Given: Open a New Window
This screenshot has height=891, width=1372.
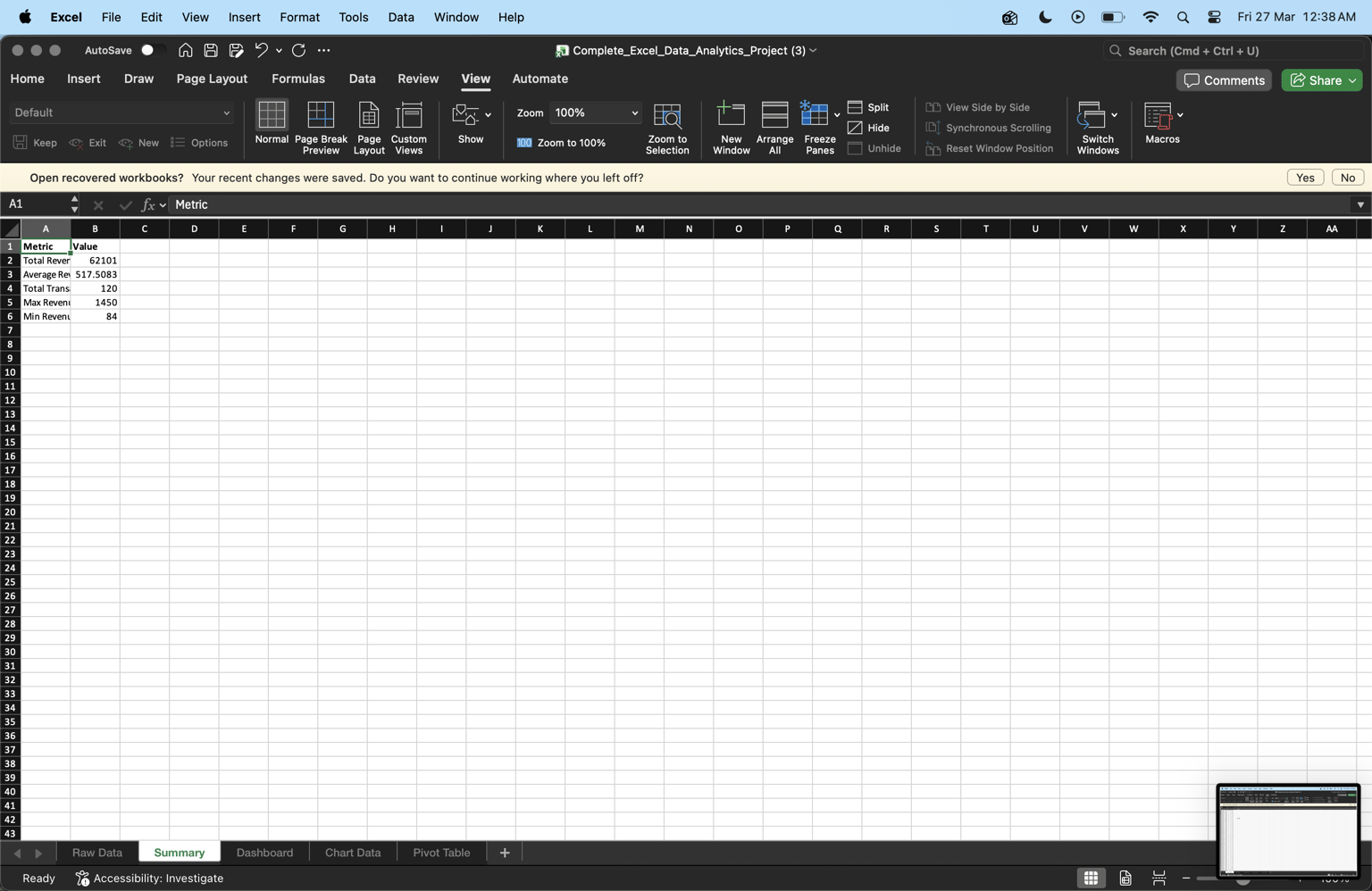Looking at the screenshot, I should point(731,128).
